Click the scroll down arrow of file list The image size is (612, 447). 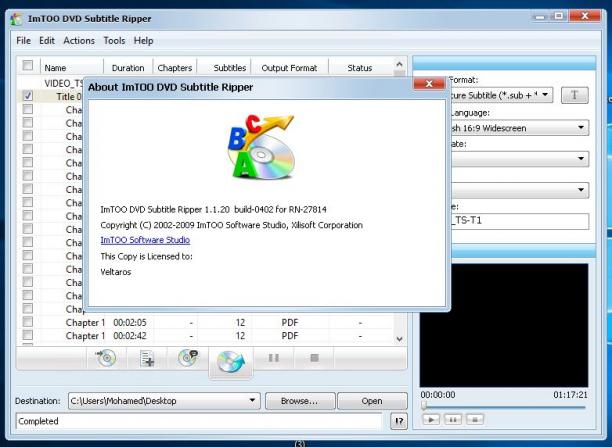coord(399,339)
